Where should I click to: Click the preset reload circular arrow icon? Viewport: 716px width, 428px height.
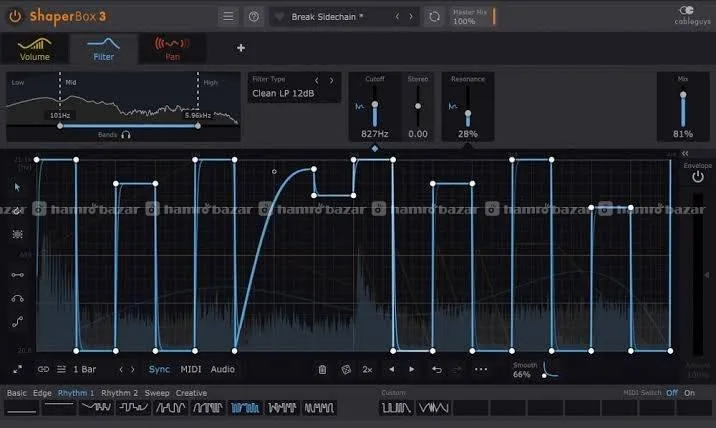tap(434, 17)
